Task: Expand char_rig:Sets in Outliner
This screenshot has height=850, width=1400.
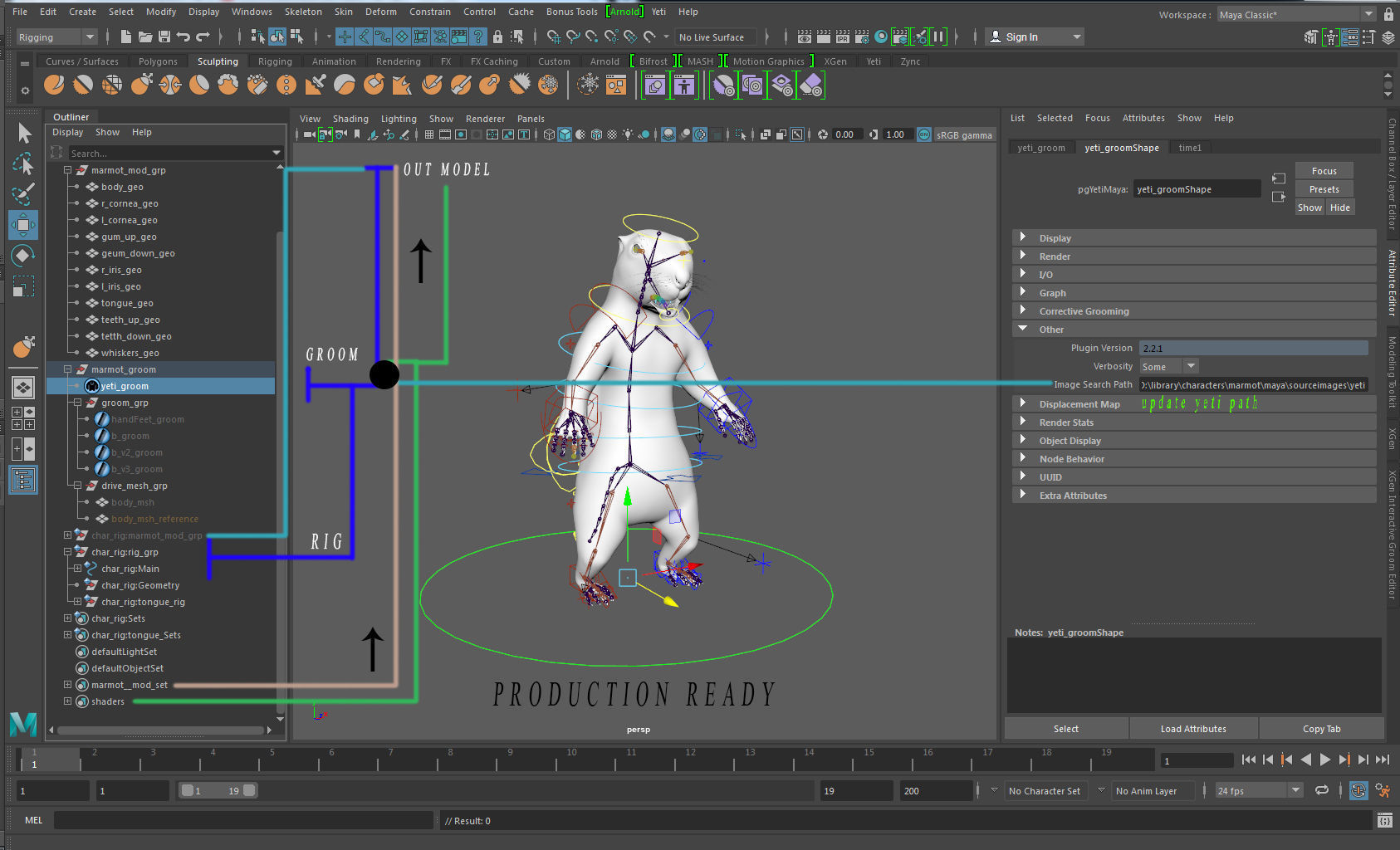Action: [67, 618]
